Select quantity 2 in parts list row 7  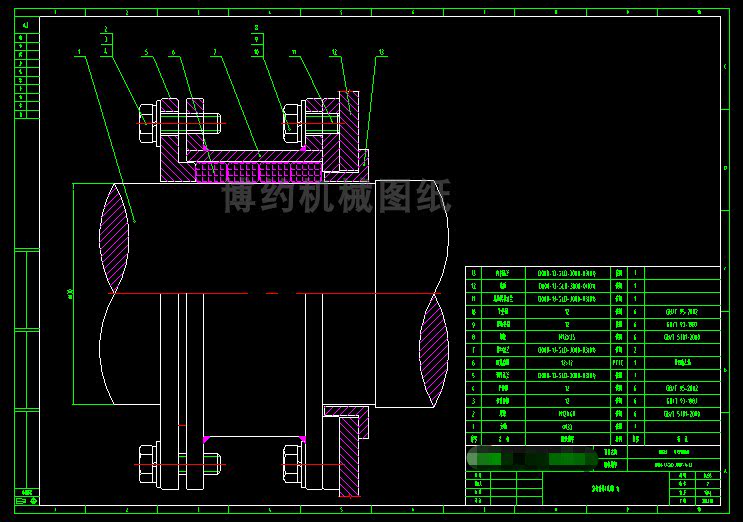tap(635, 350)
